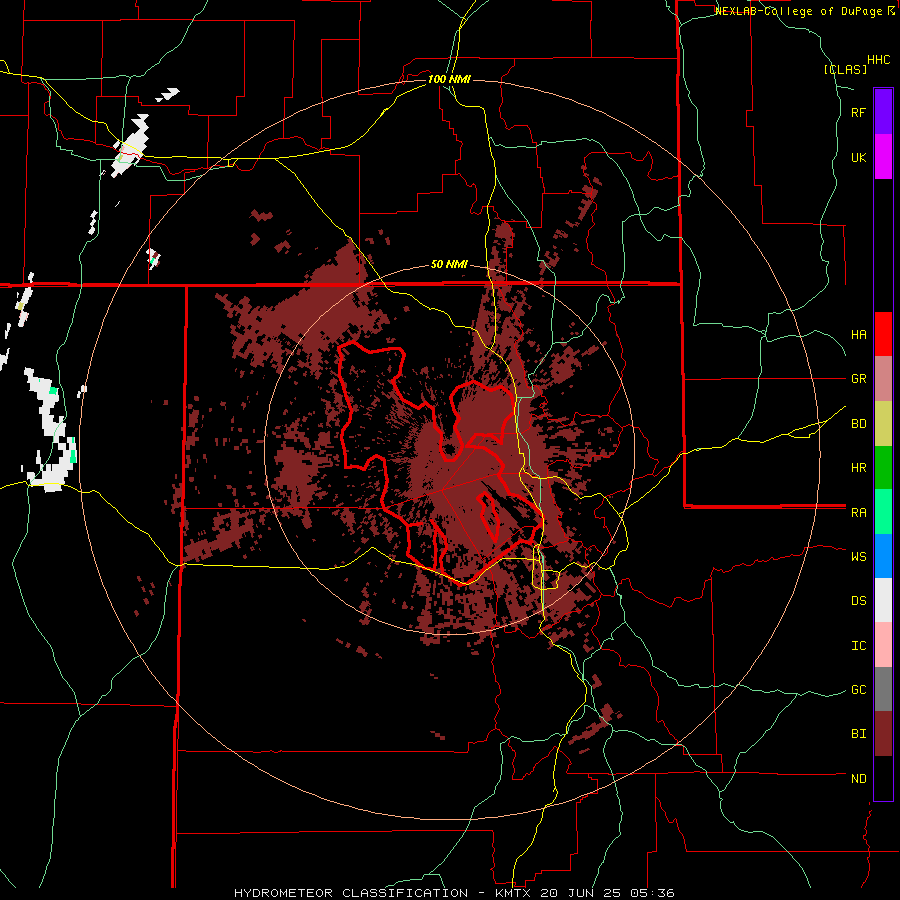Click the RF legend label
The width and height of the screenshot is (900, 900).
(x=858, y=112)
